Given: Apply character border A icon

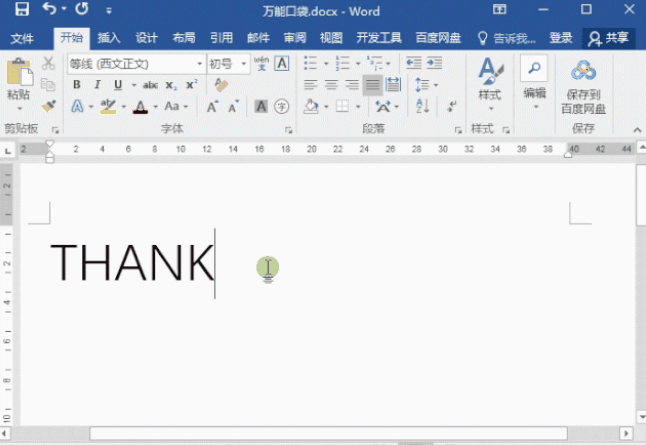Looking at the screenshot, I should click(282, 63).
